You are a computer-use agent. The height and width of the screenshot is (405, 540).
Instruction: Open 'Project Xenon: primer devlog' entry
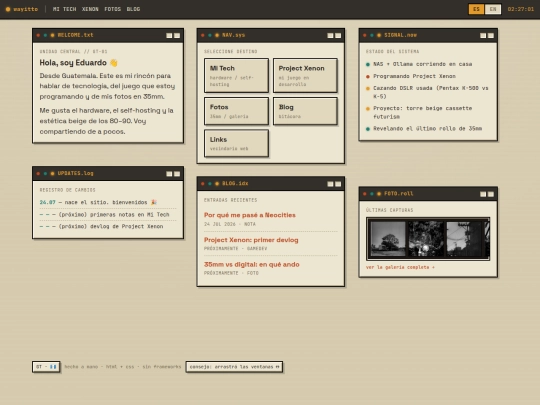coord(251,240)
